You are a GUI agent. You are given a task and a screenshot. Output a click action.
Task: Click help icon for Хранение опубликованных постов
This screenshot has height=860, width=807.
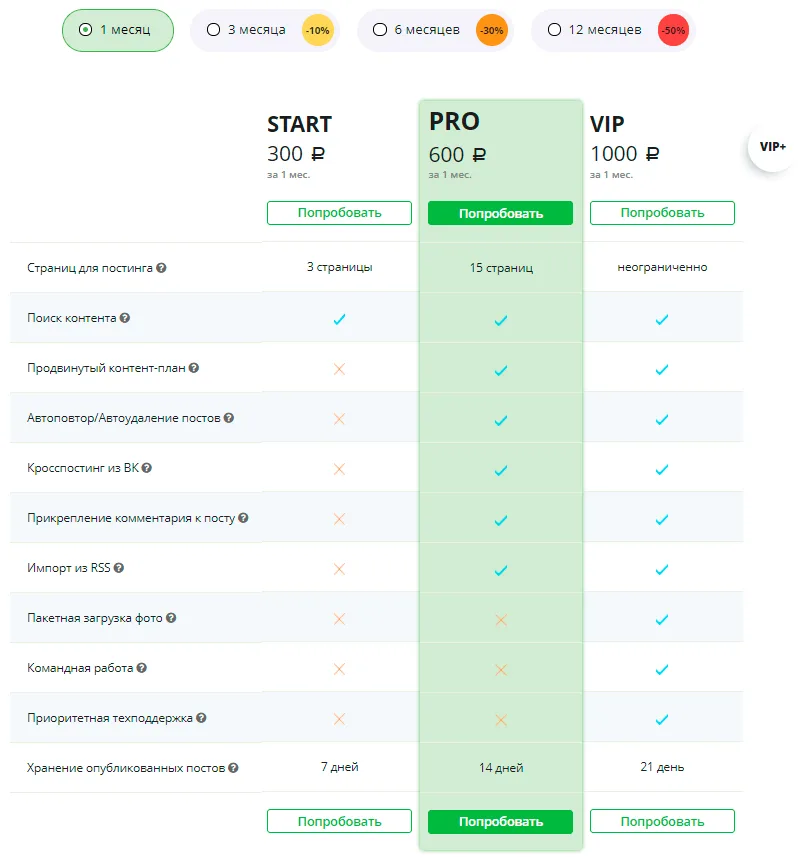point(233,768)
